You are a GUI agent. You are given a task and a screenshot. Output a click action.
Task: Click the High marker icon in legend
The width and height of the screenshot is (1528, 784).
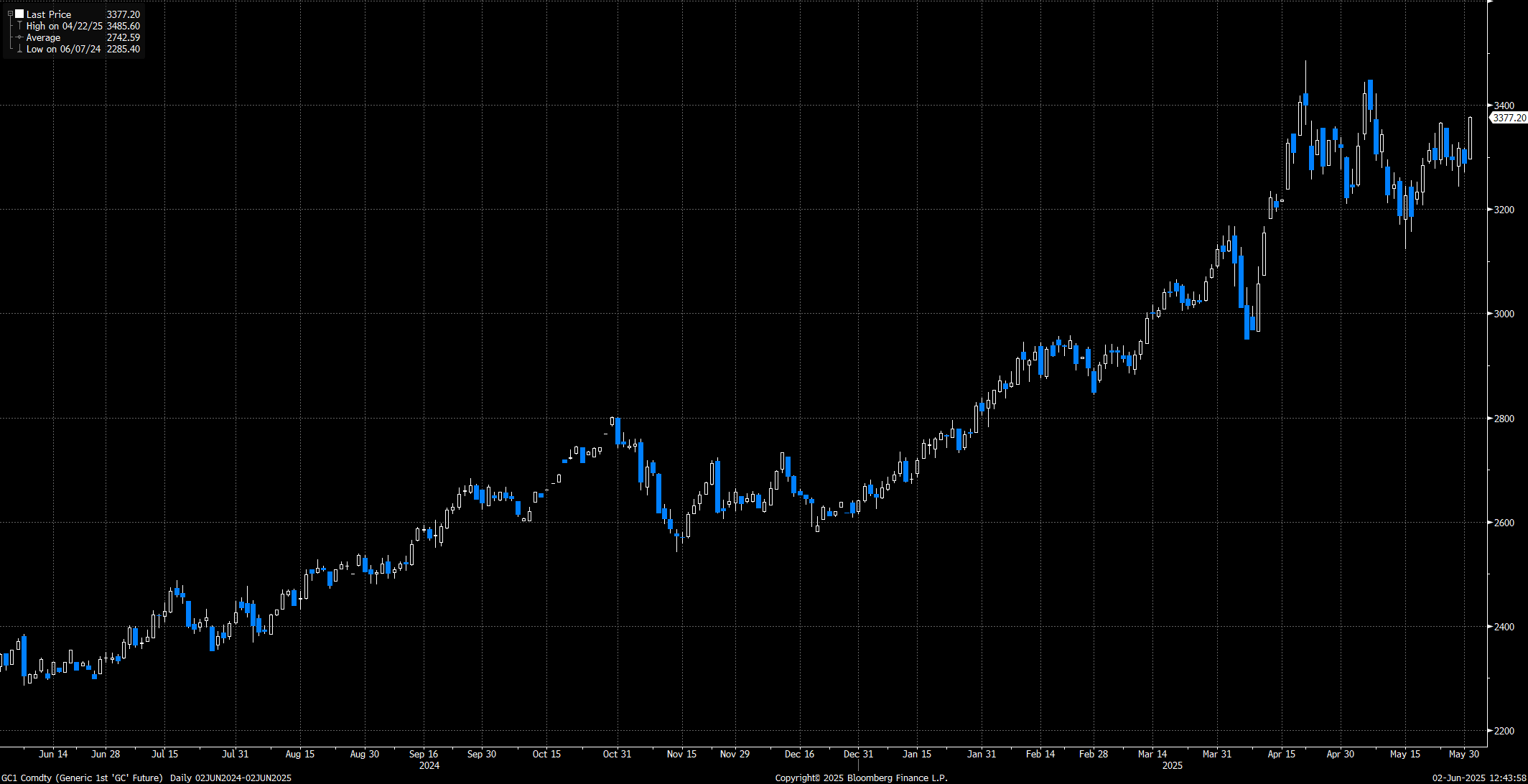tap(19, 26)
